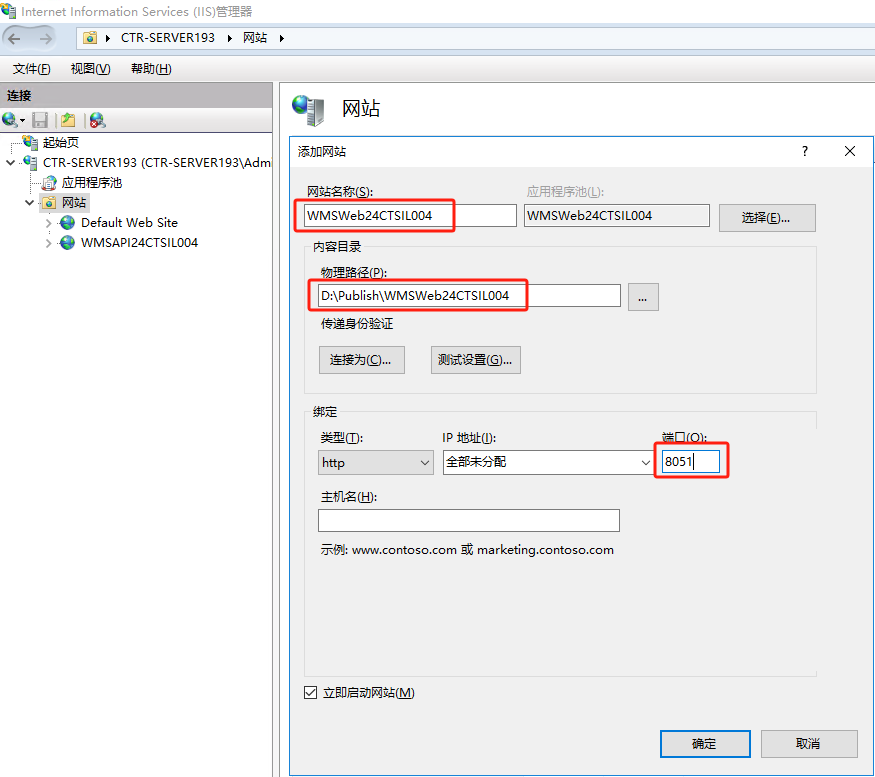Click the navigate forward arrow
Image resolution: width=875 pixels, height=777 pixels.
(x=45, y=38)
